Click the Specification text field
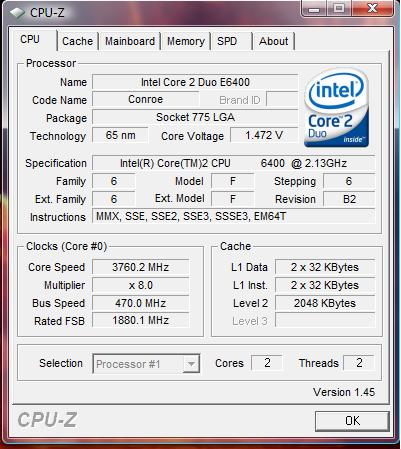Screen dimensions: 401x449 click(x=233, y=163)
